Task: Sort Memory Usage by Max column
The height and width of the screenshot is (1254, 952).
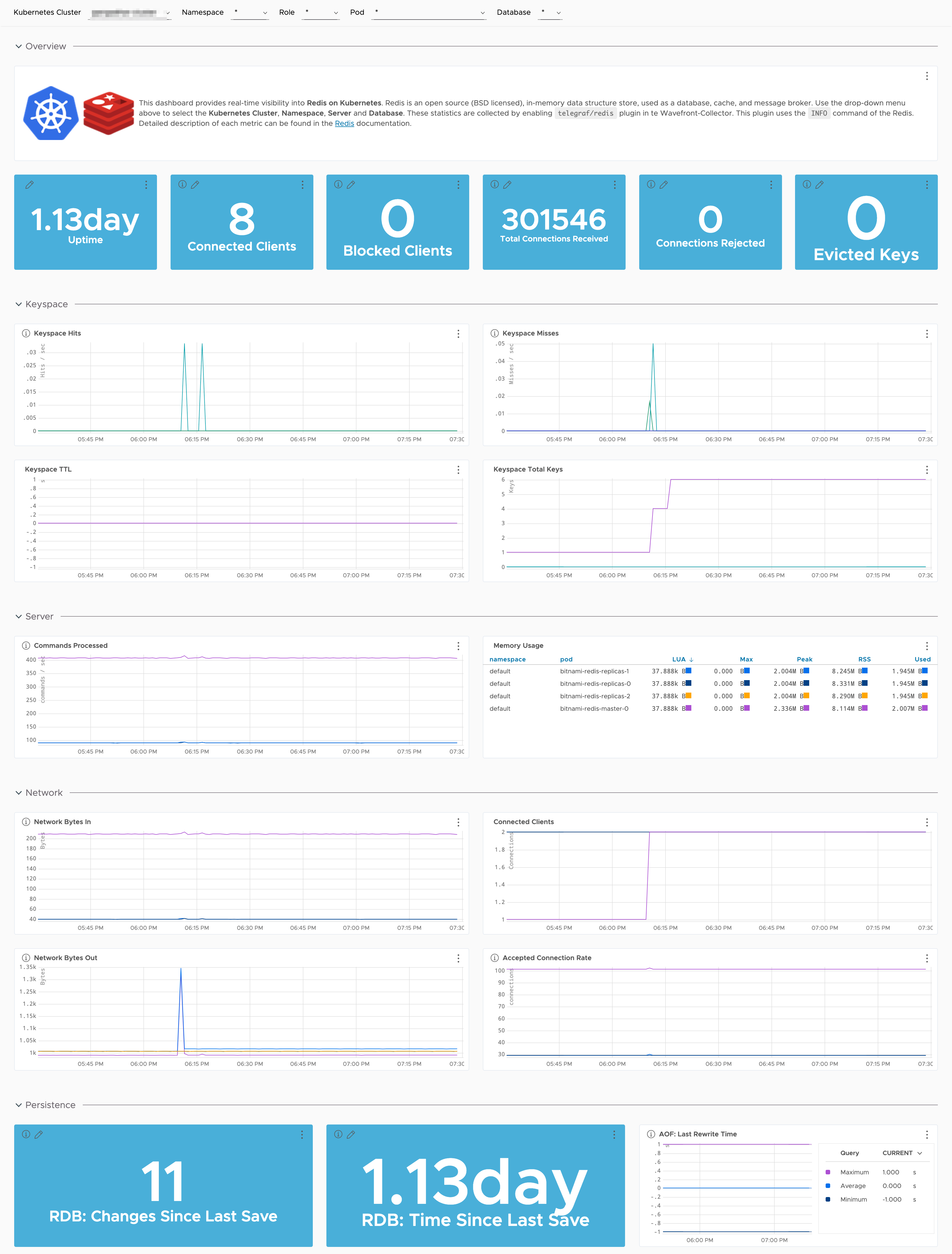Action: pyautogui.click(x=746, y=659)
